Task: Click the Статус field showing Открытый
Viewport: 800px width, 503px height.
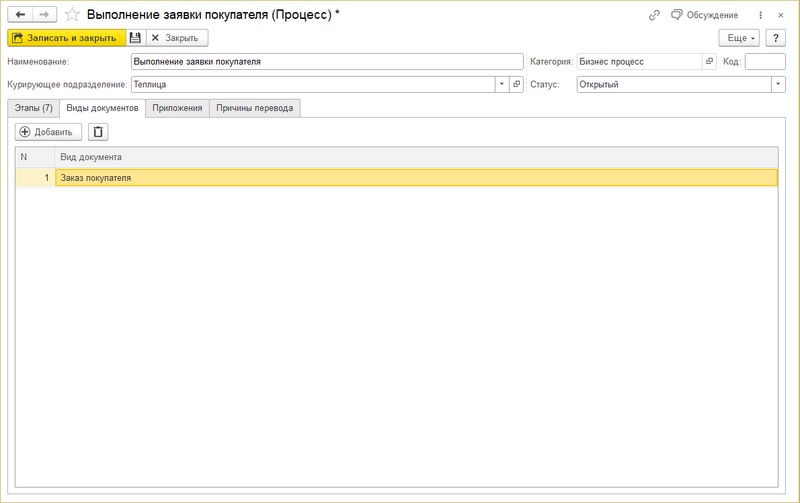Action: coord(674,84)
